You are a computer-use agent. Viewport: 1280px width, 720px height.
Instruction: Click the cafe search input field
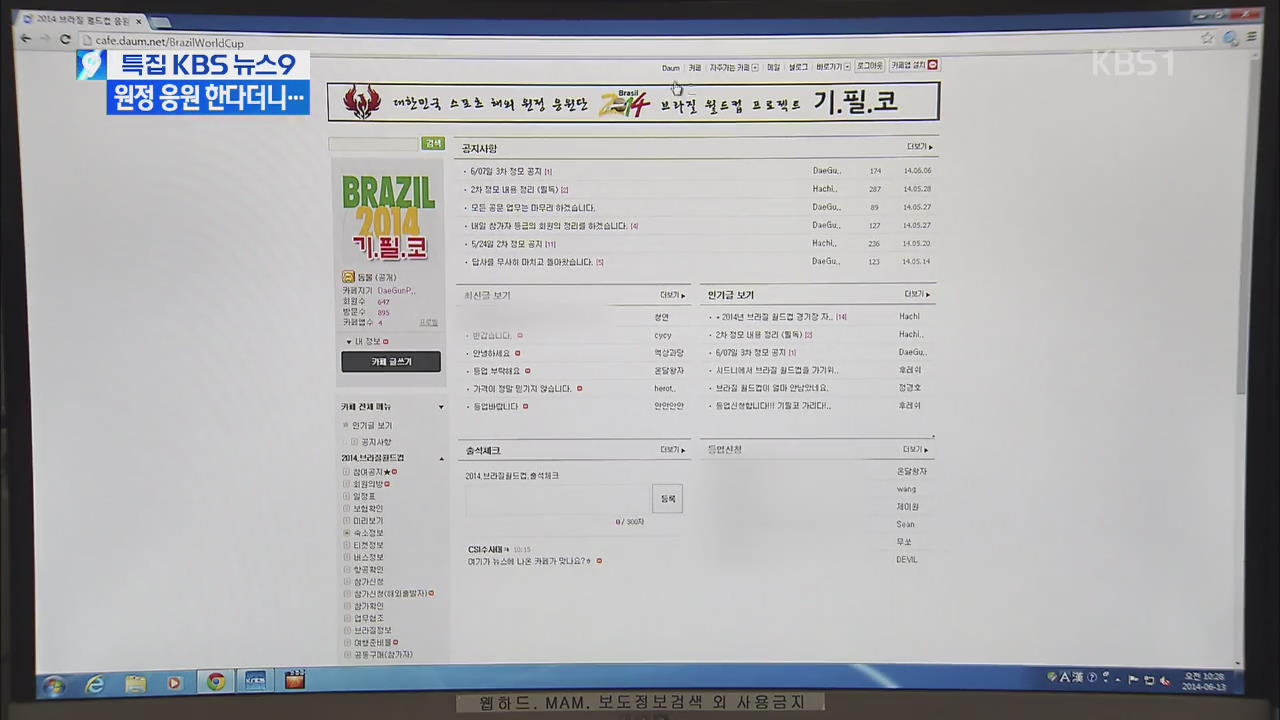point(373,144)
